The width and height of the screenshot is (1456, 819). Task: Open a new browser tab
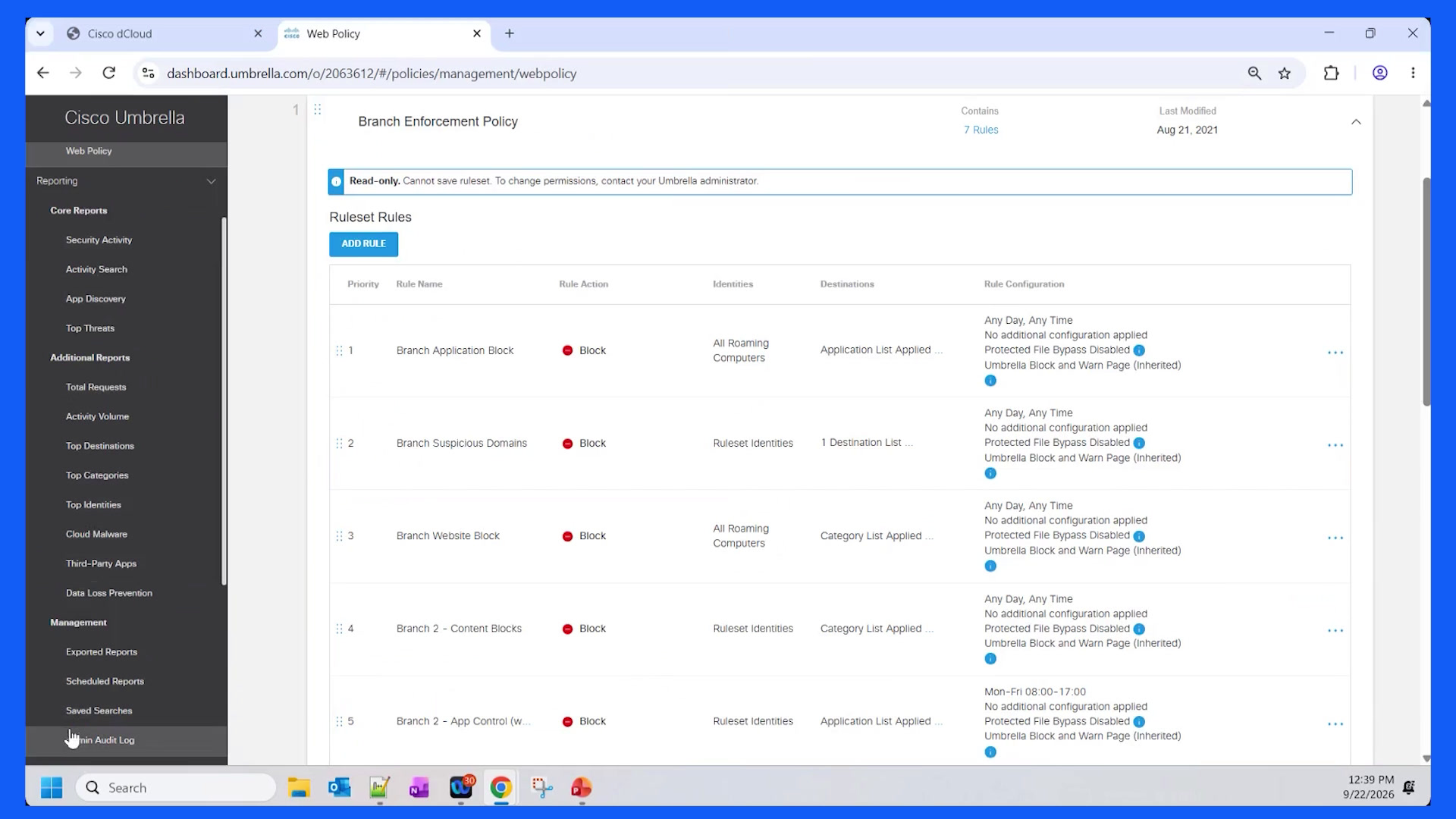click(x=509, y=33)
